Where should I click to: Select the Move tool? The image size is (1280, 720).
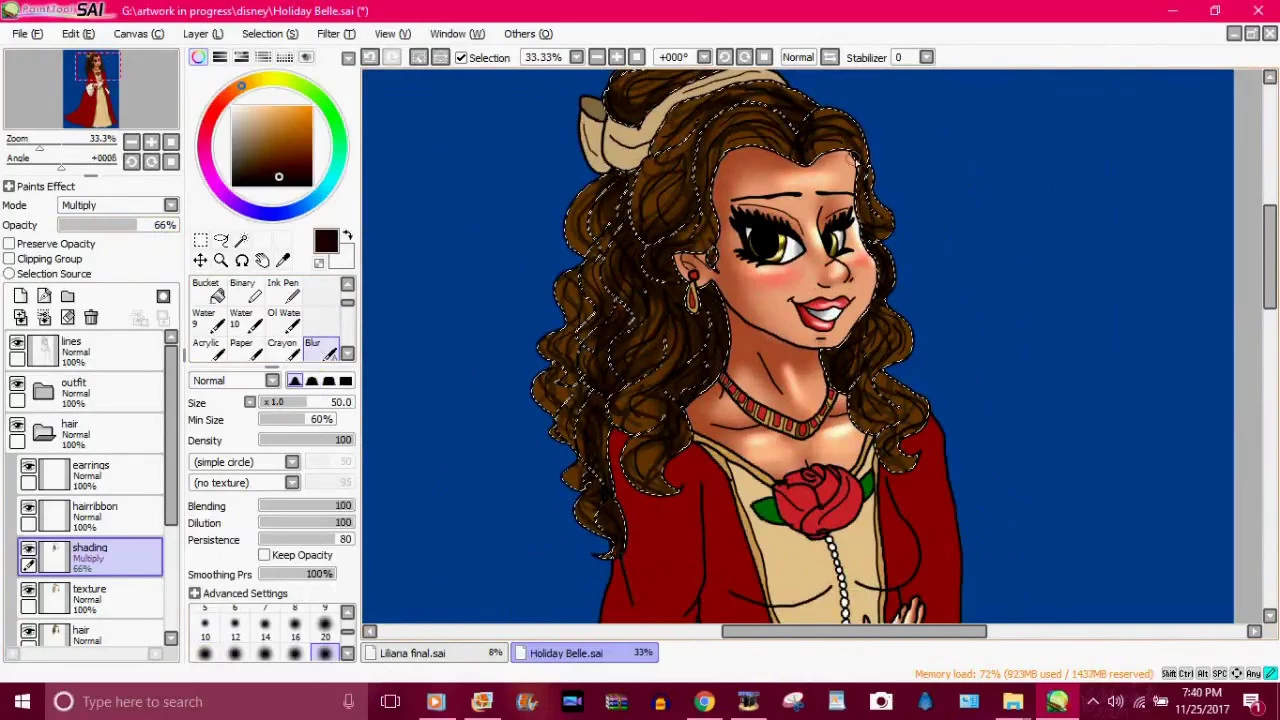[x=200, y=261]
